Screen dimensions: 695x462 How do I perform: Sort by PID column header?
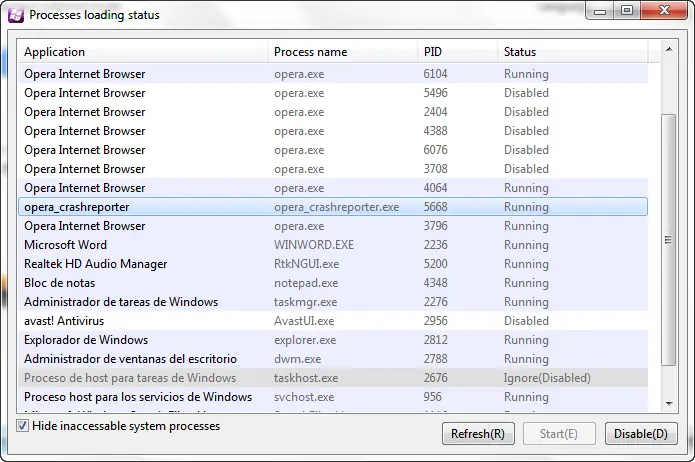tap(457, 52)
